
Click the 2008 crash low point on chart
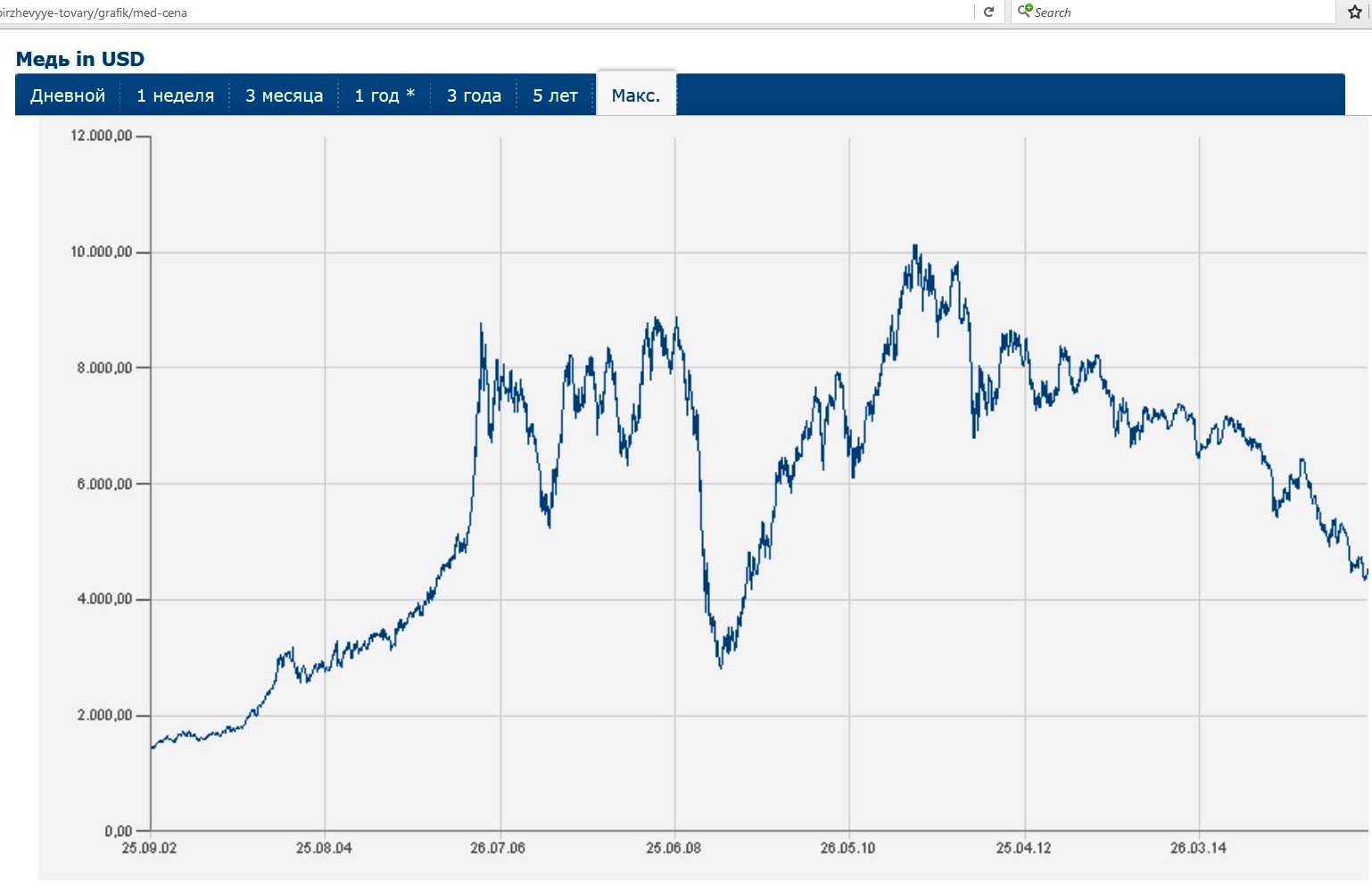click(721, 666)
